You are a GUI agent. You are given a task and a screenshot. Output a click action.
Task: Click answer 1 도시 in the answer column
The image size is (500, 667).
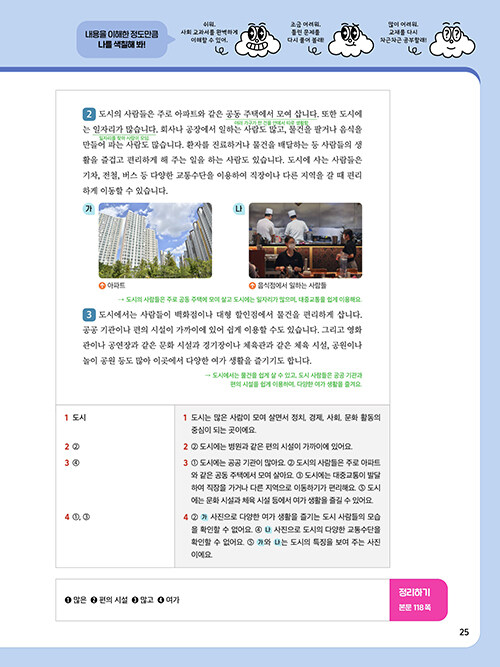(75, 418)
